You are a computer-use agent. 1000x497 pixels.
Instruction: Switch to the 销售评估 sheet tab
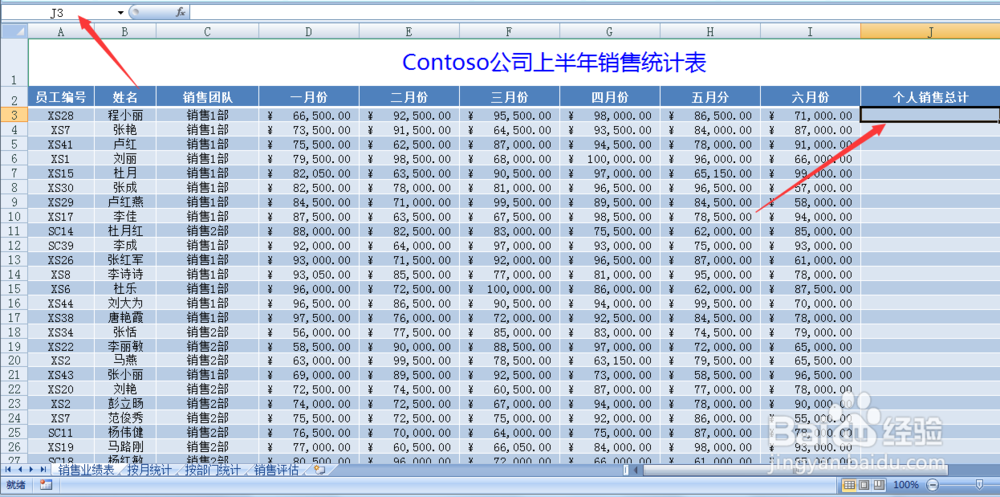tap(277, 470)
